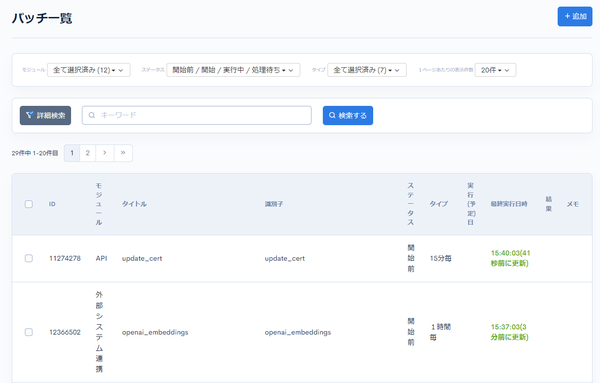
Task: Click the 識別子 column header
Action: 274,204
